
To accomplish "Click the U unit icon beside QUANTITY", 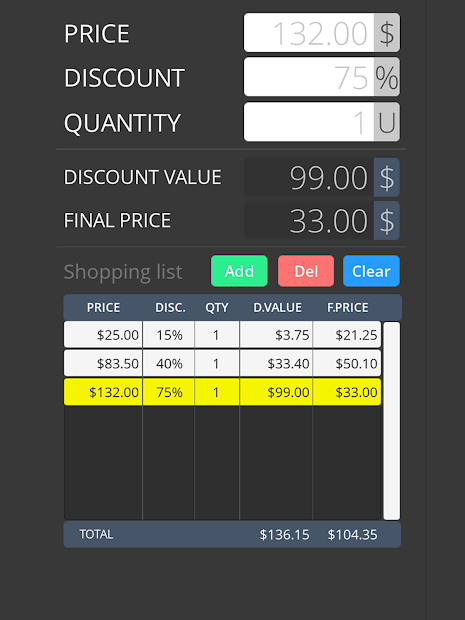I will point(387,122).
